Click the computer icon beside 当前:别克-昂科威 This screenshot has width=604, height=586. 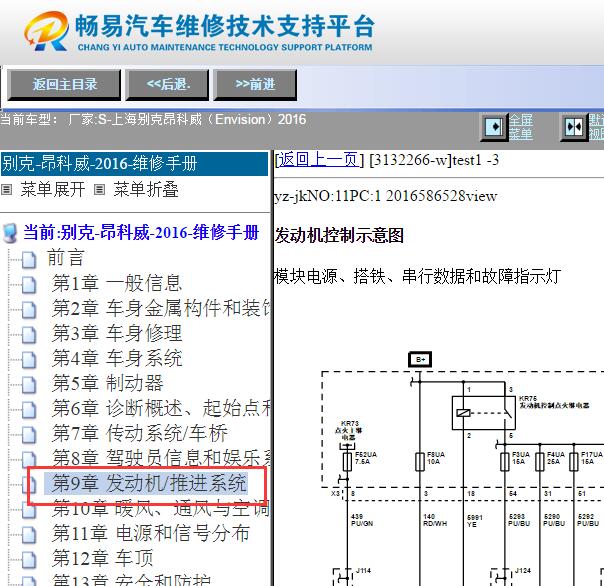10,233
